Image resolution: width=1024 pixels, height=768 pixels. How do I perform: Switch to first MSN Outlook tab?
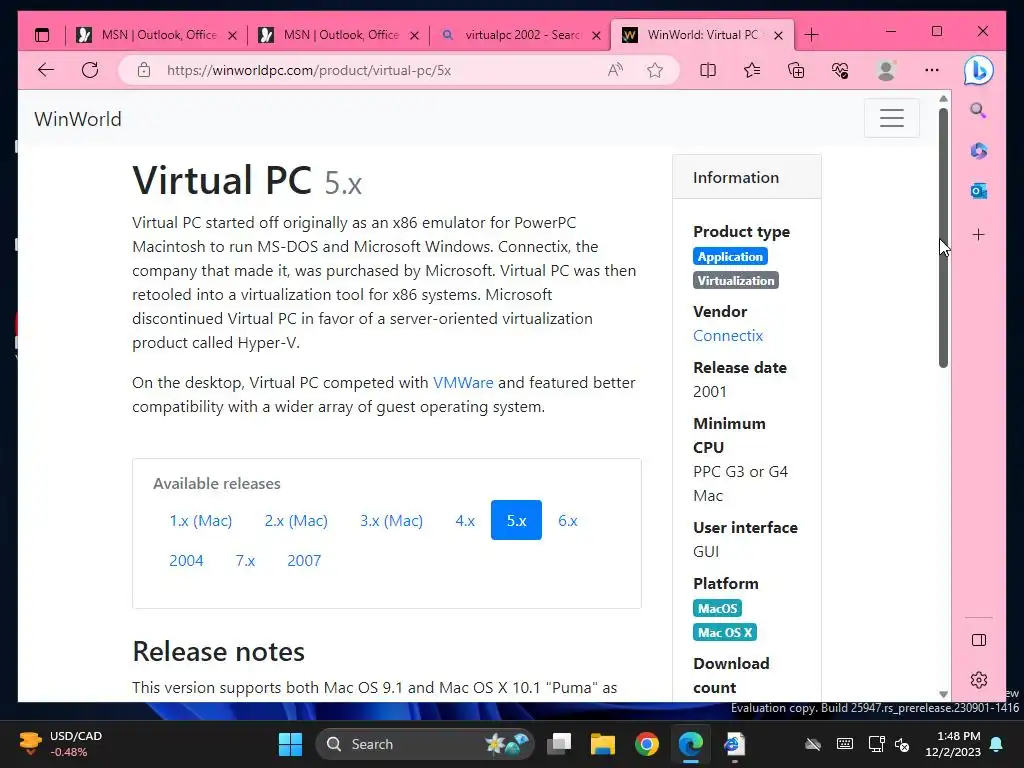point(157,35)
